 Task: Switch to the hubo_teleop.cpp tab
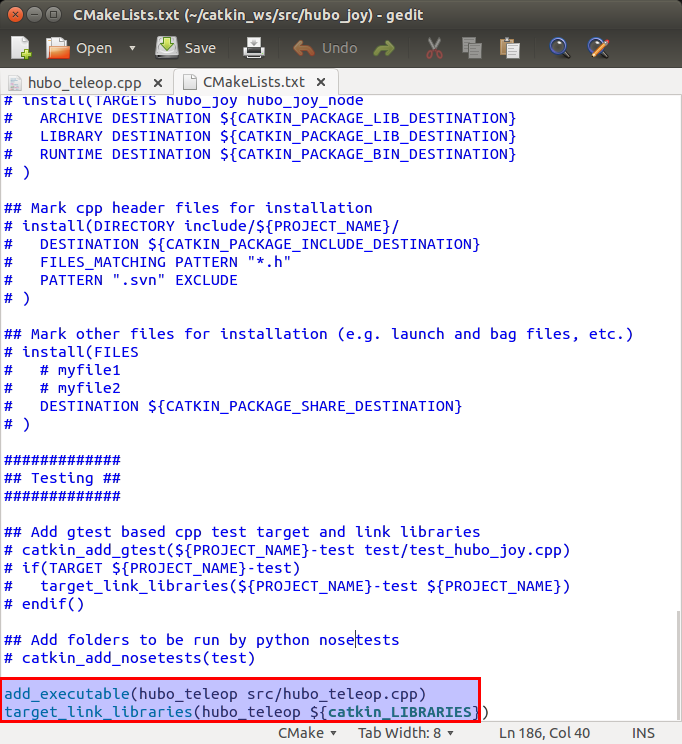[84, 83]
